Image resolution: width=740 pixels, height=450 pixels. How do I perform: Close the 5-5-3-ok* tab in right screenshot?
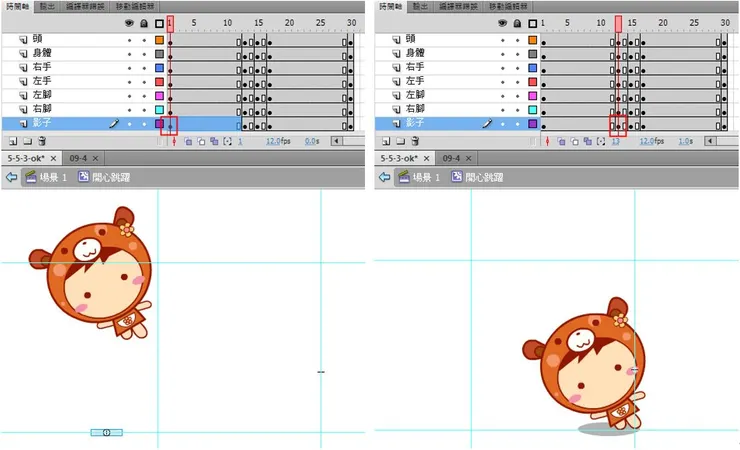(427, 158)
